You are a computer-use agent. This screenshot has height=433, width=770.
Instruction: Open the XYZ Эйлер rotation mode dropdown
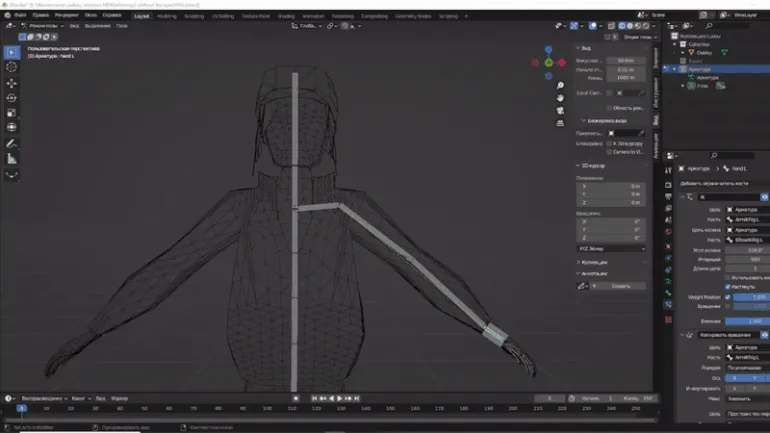point(611,248)
